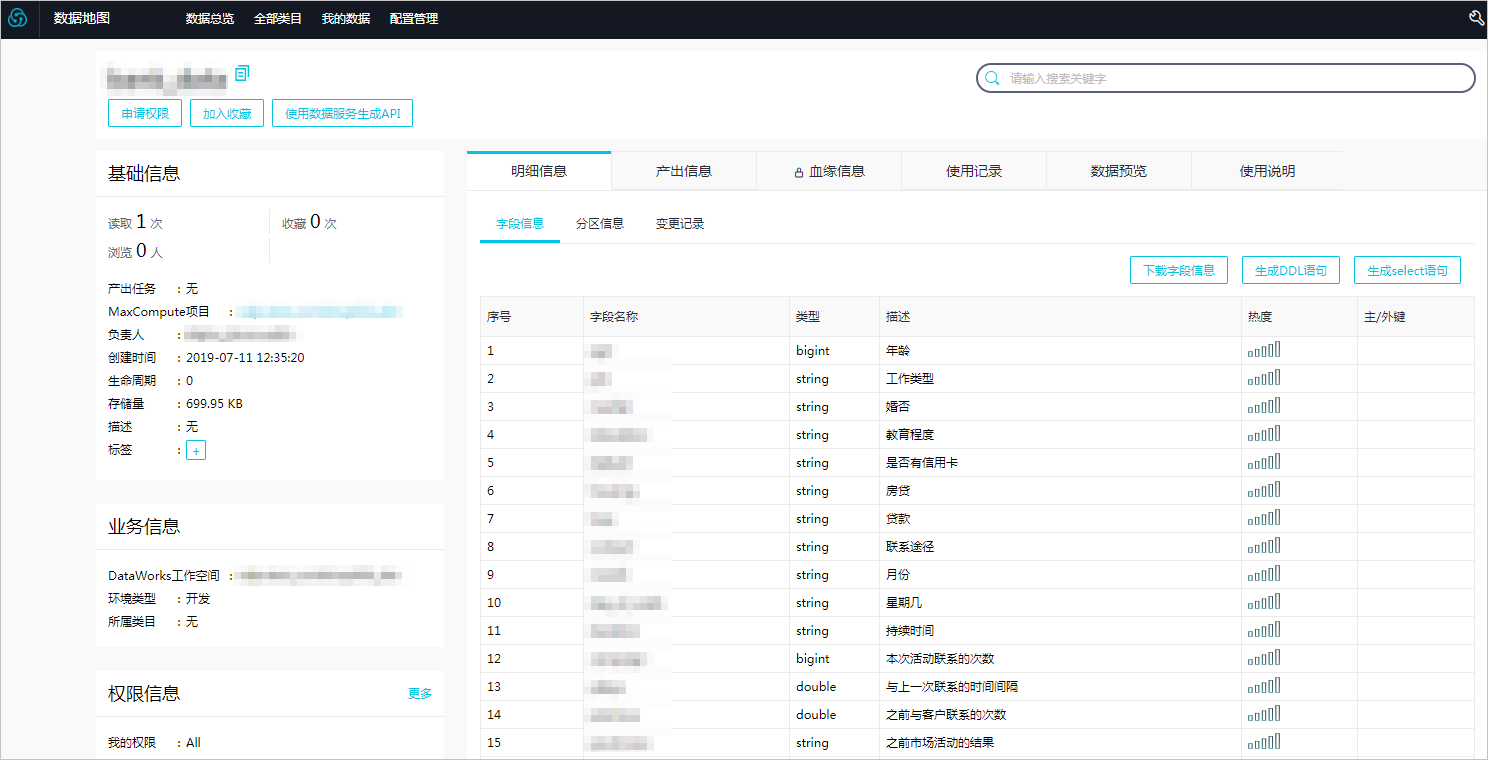Switch to the 使用说明 tab
Viewport: 1488px width, 760px height.
[1267, 171]
